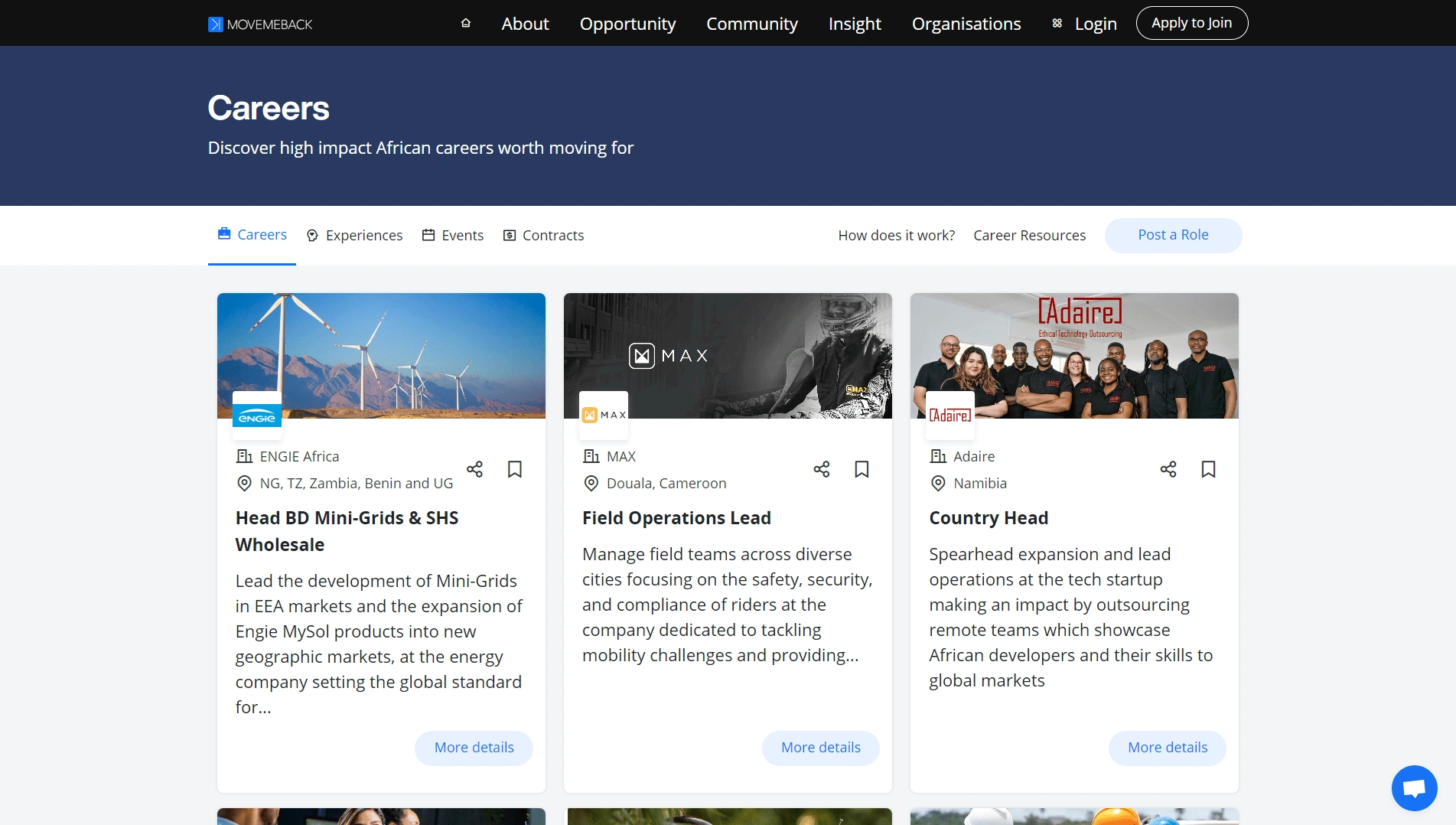
Task: Click the briefcase icon on Careers tab
Action: (x=224, y=233)
